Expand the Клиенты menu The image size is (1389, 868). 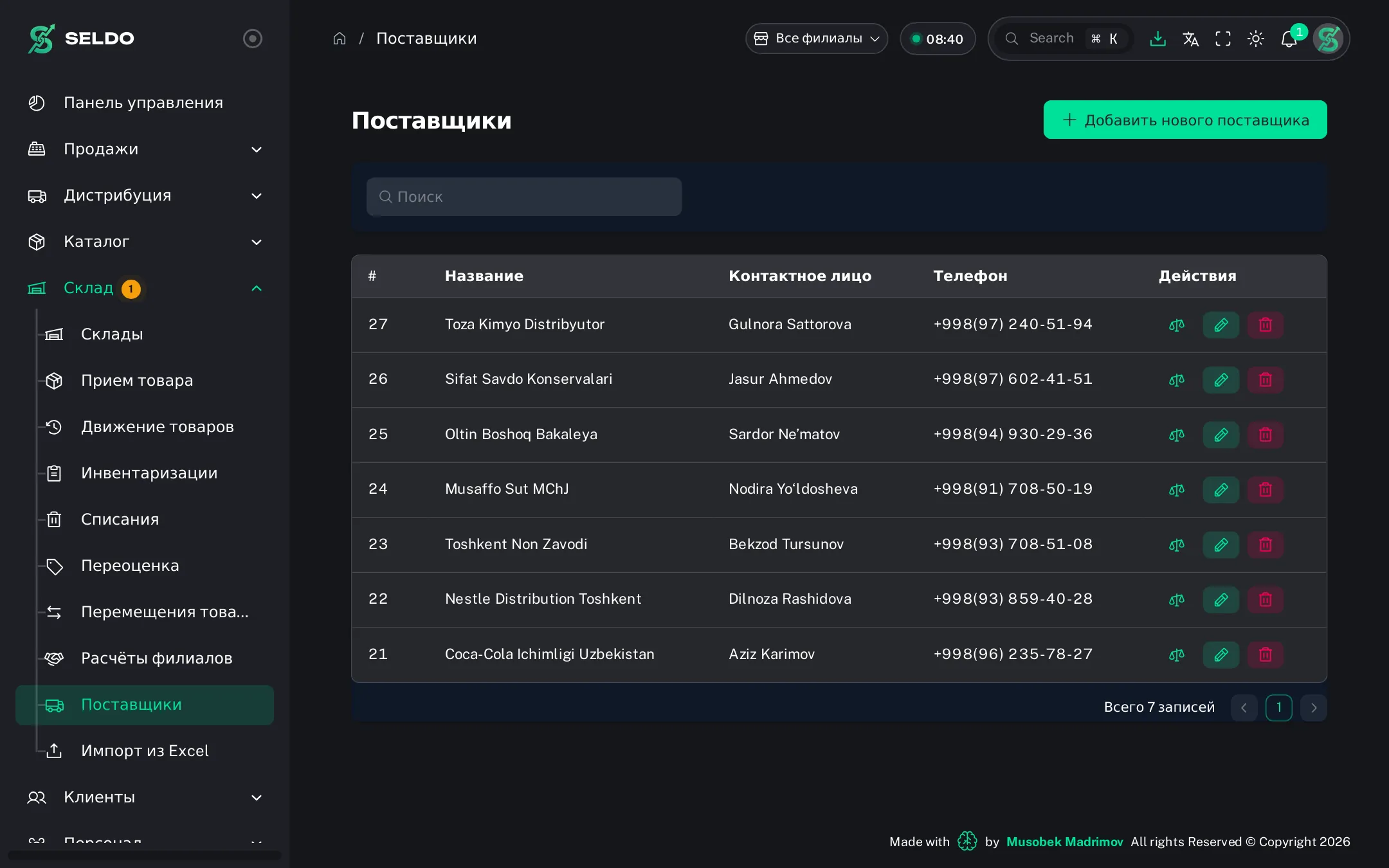(x=145, y=797)
